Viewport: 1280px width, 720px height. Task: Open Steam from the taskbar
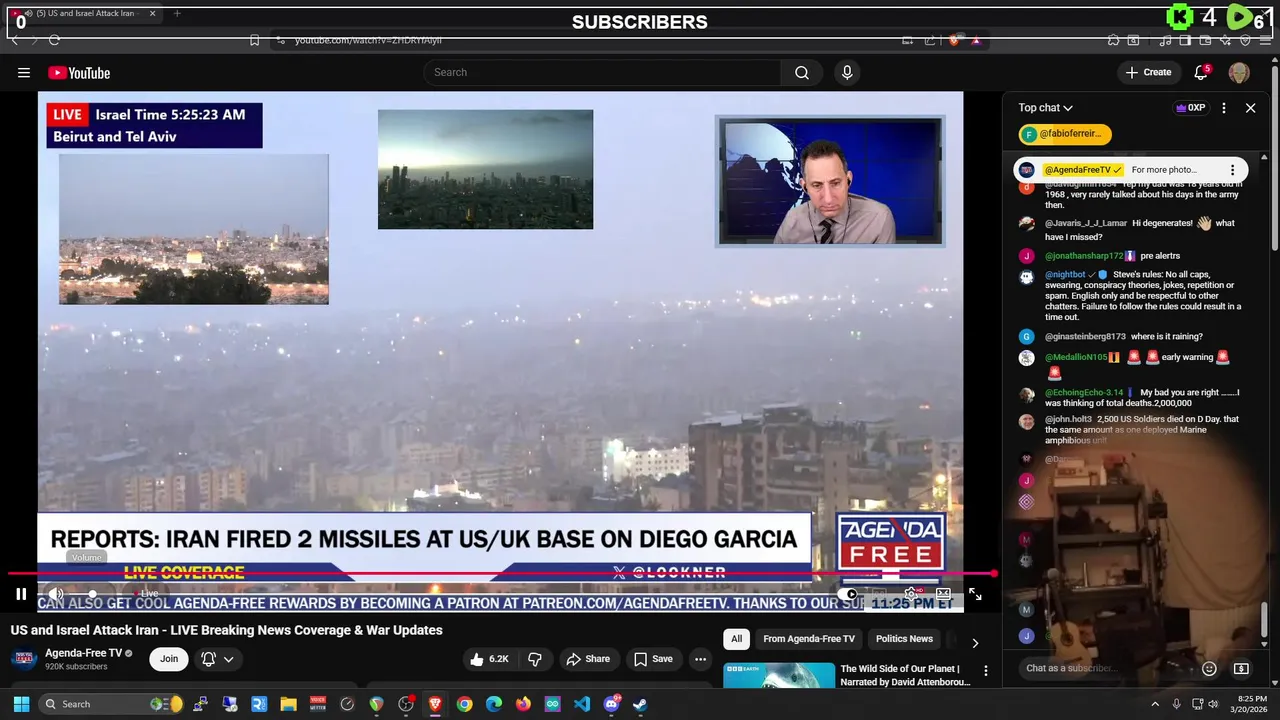click(640, 704)
